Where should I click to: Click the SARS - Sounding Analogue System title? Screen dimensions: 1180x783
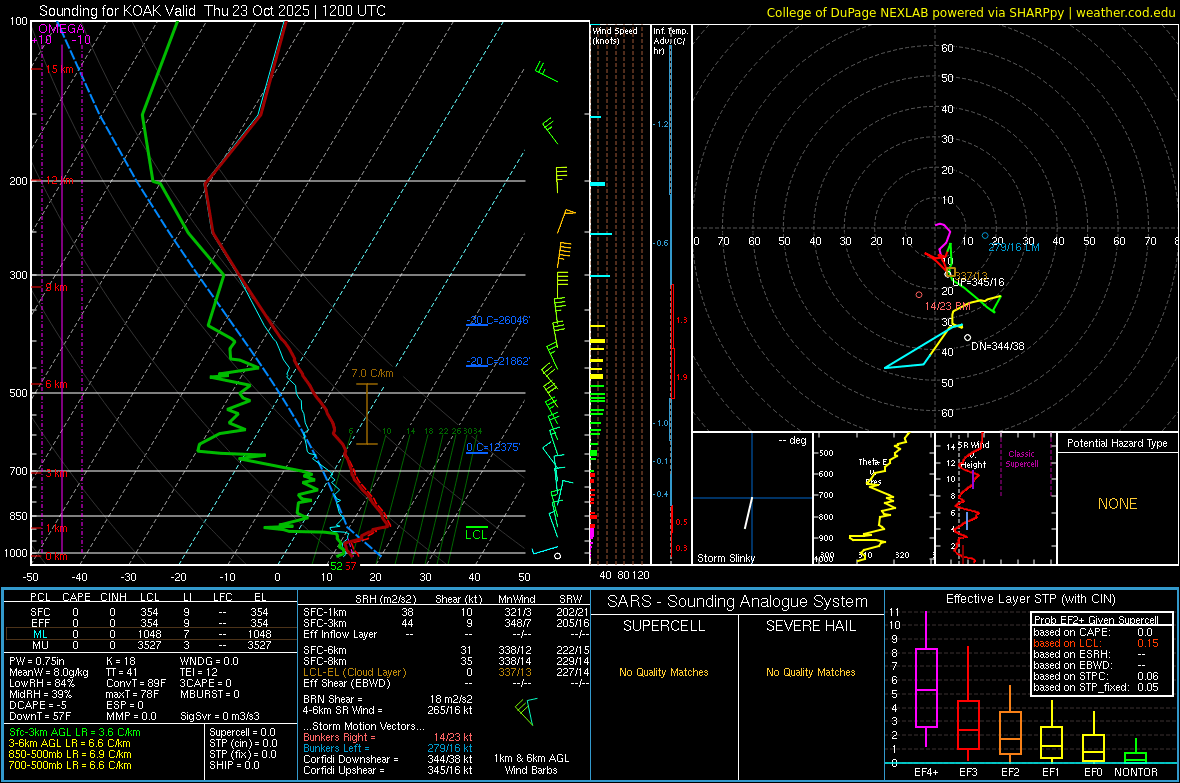point(738,602)
